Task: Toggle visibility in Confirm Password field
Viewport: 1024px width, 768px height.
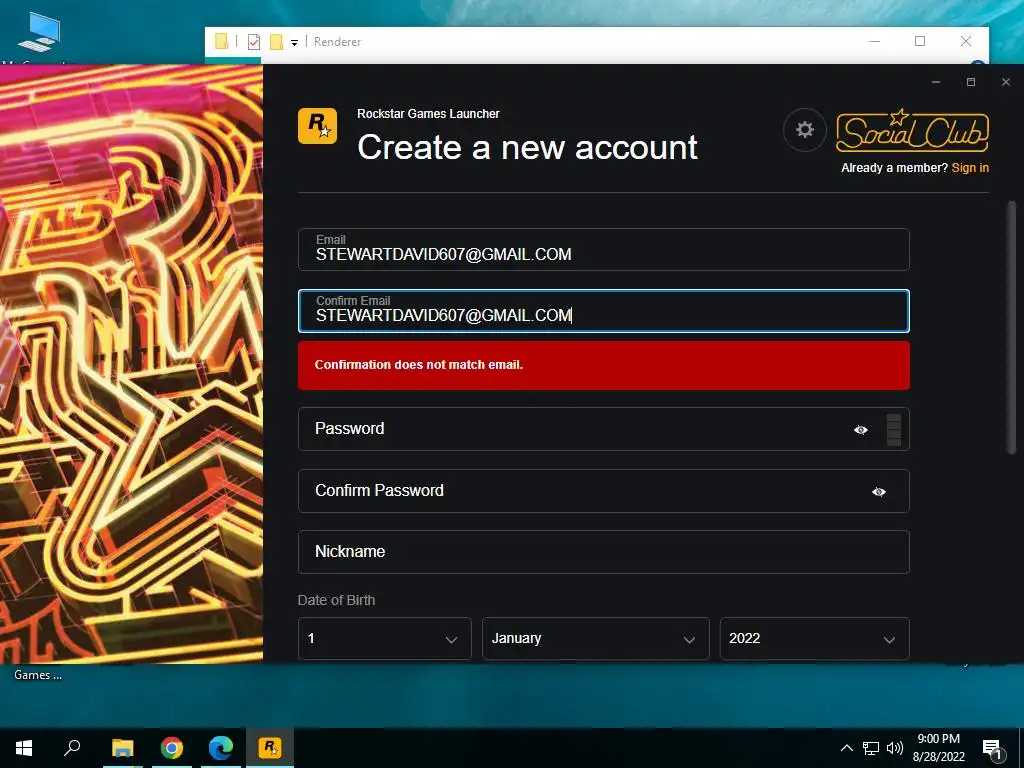Action: coord(878,492)
